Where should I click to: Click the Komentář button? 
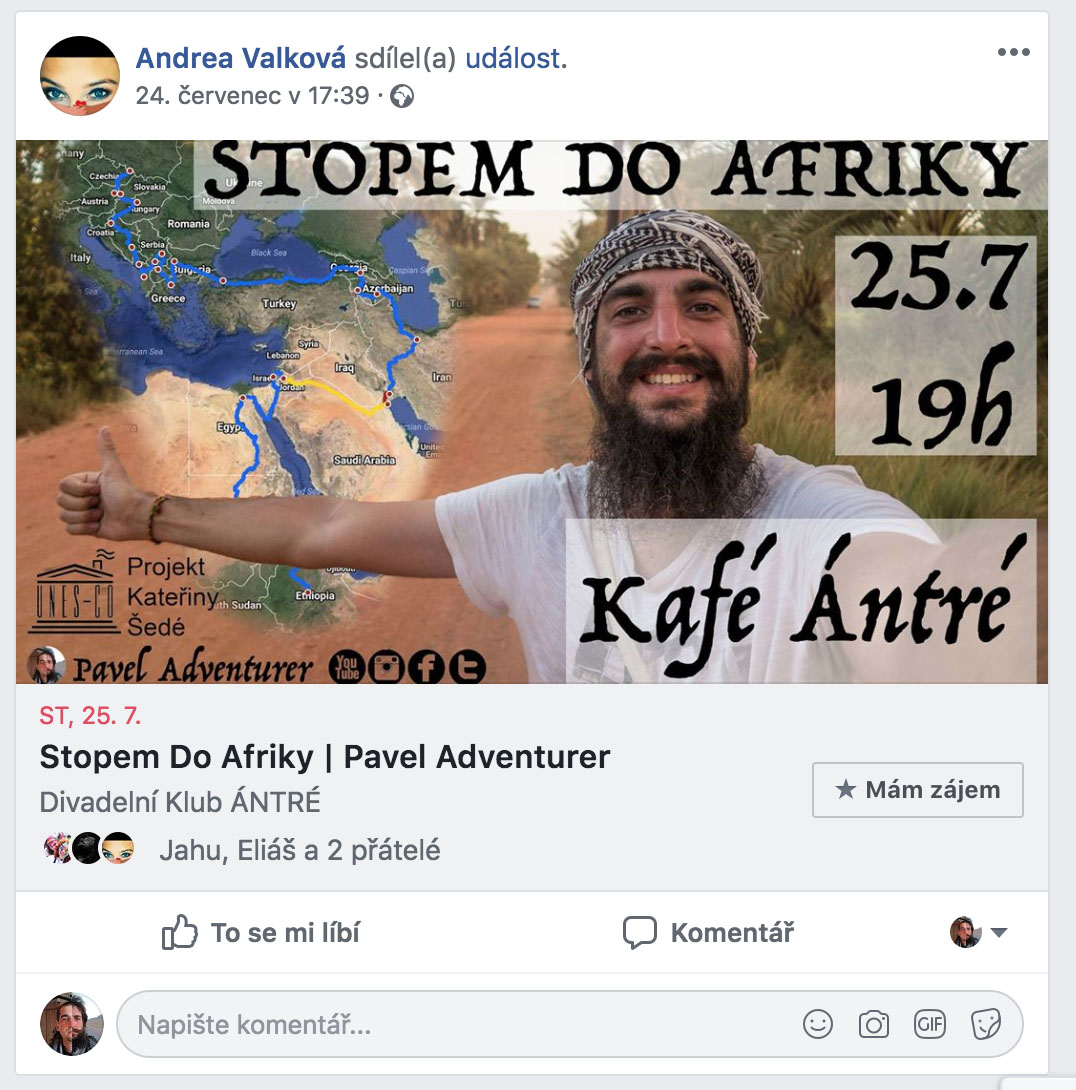708,932
